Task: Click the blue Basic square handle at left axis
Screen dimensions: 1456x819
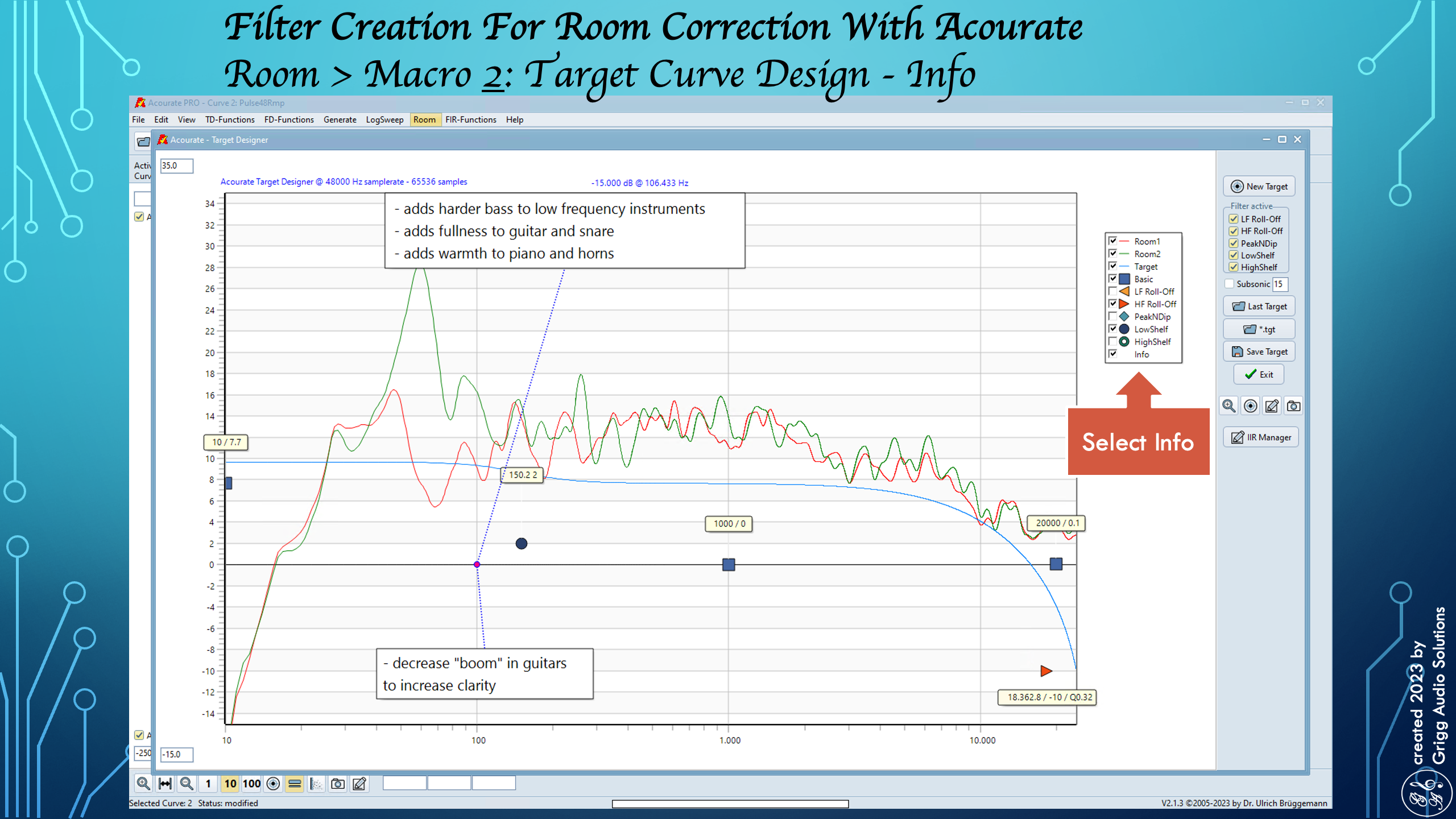Action: click(x=229, y=483)
